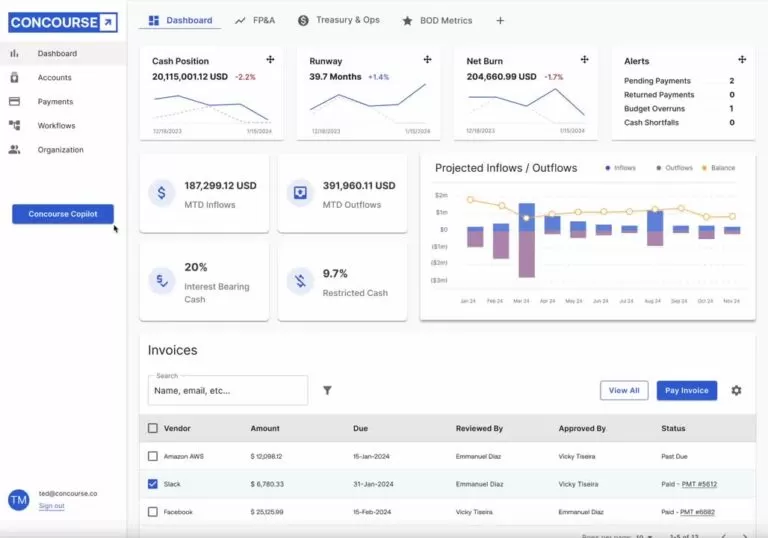This screenshot has width=768, height=538.
Task: Check the Amazon AWS invoice checkbox
Action: [153, 456]
